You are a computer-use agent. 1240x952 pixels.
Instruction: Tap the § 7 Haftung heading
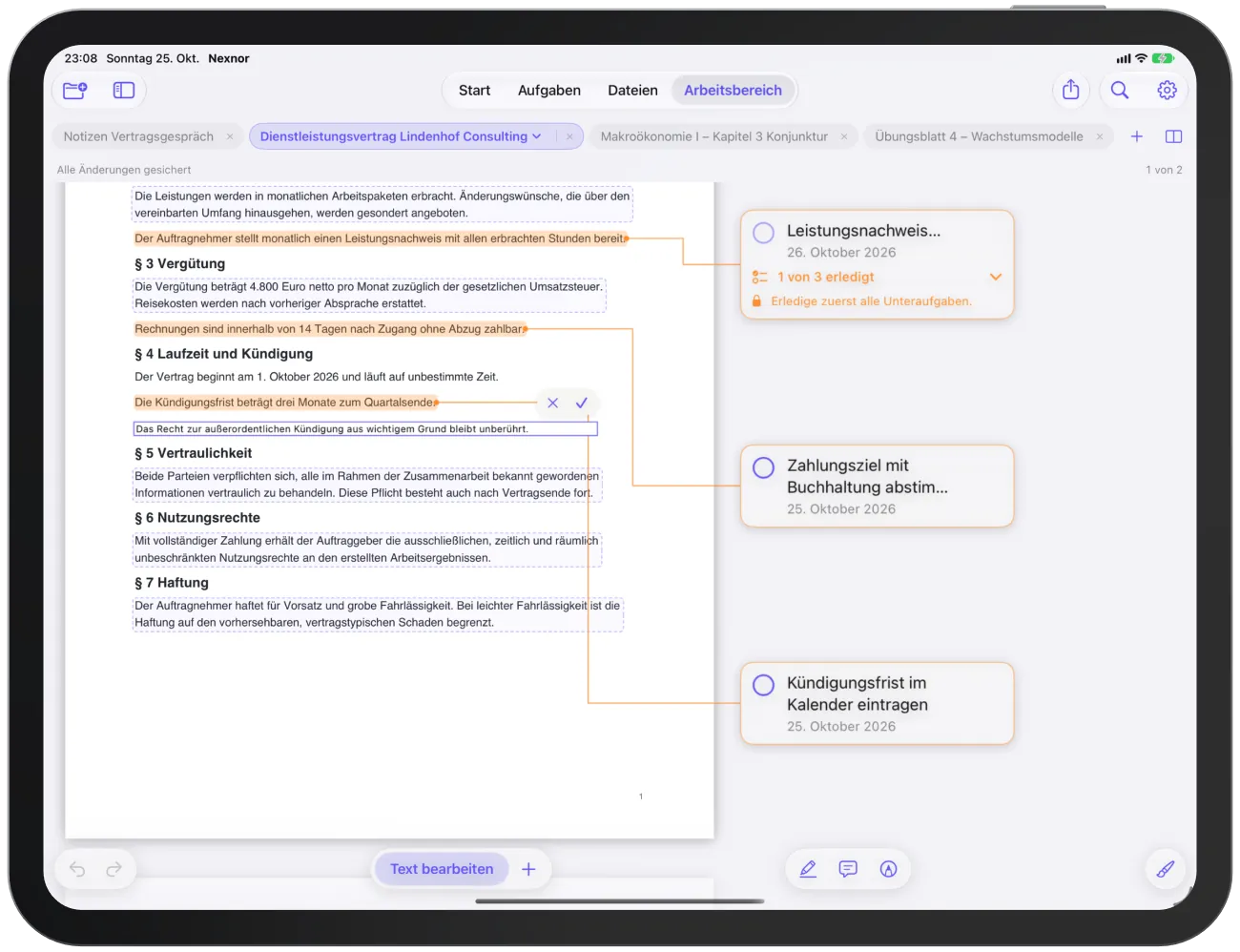(x=172, y=583)
